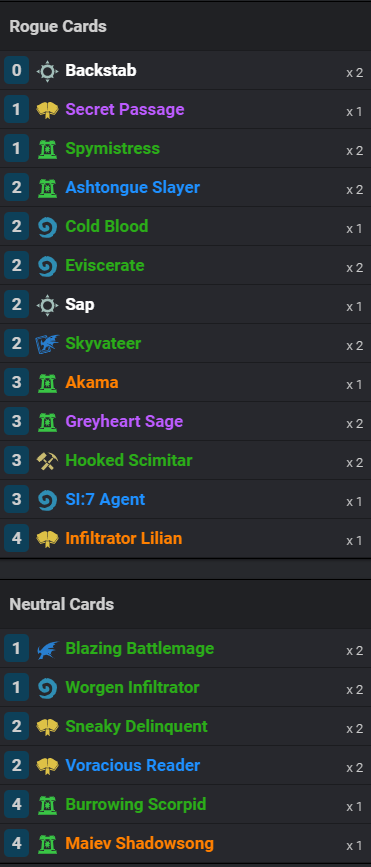Open the Greyheart Sage card link
The height and width of the screenshot is (867, 371).
click(124, 422)
